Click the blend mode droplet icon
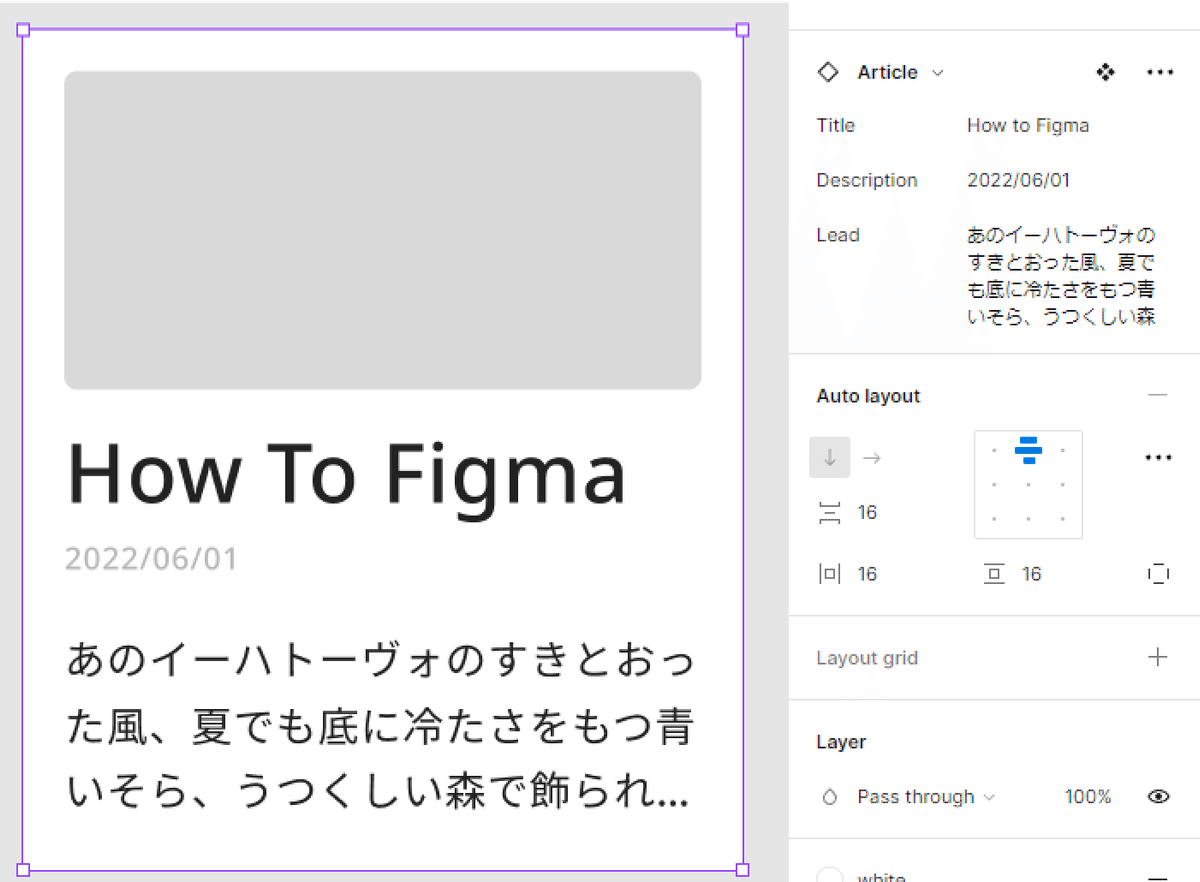This screenshot has height=882, width=1200. pyautogui.click(x=829, y=797)
